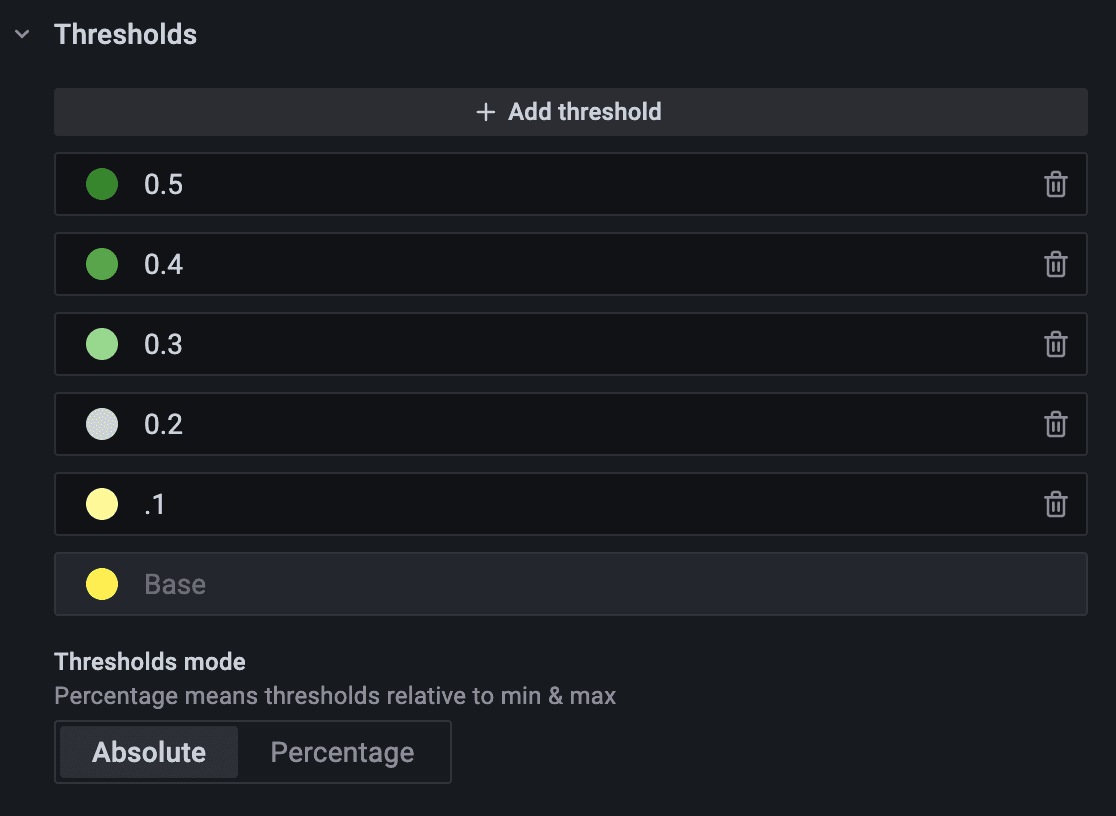Collapse the Thresholds section chevron
This screenshot has width=1116, height=816.
[22, 35]
